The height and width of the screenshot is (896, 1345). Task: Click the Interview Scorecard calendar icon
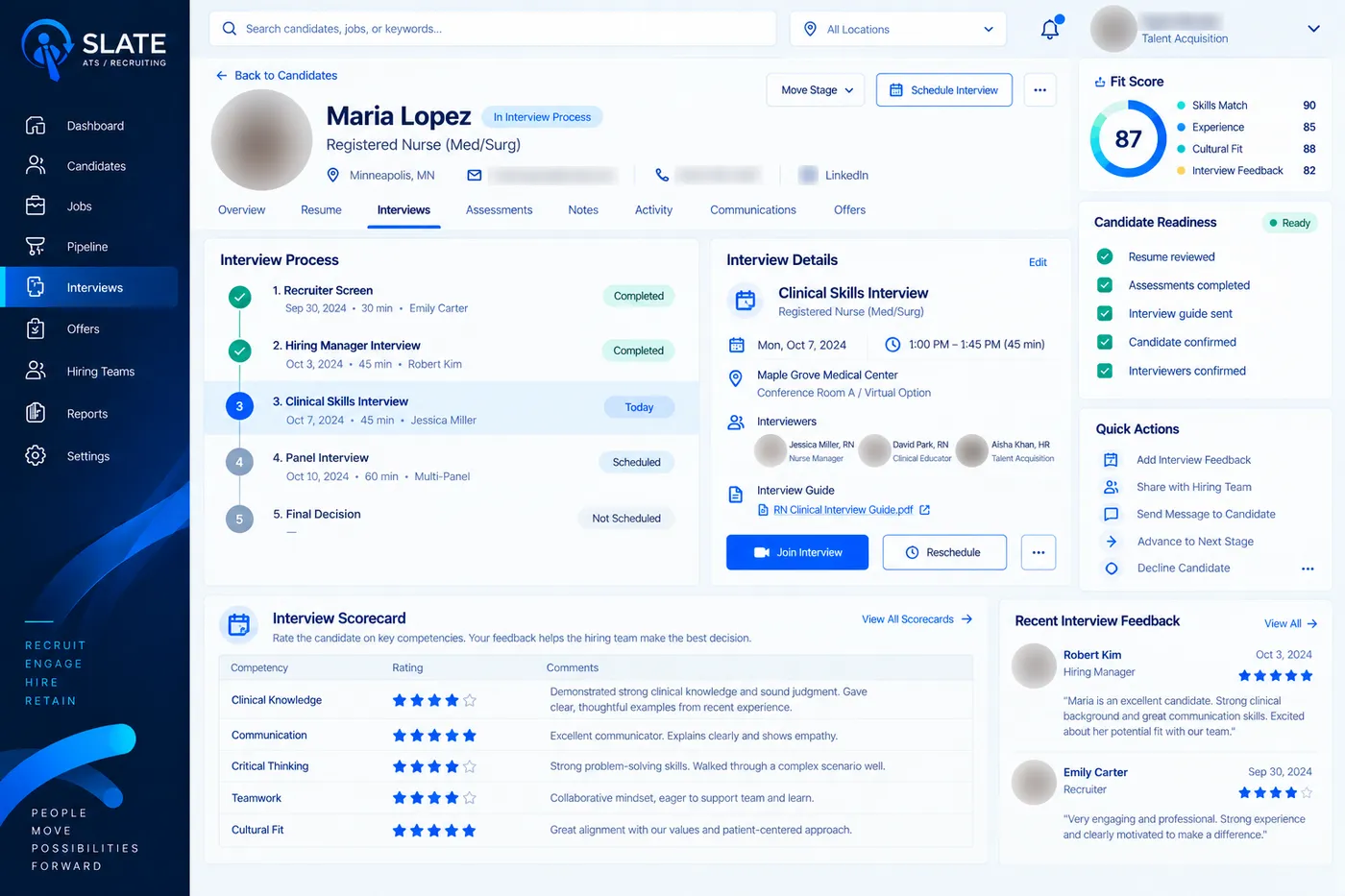pos(239,625)
